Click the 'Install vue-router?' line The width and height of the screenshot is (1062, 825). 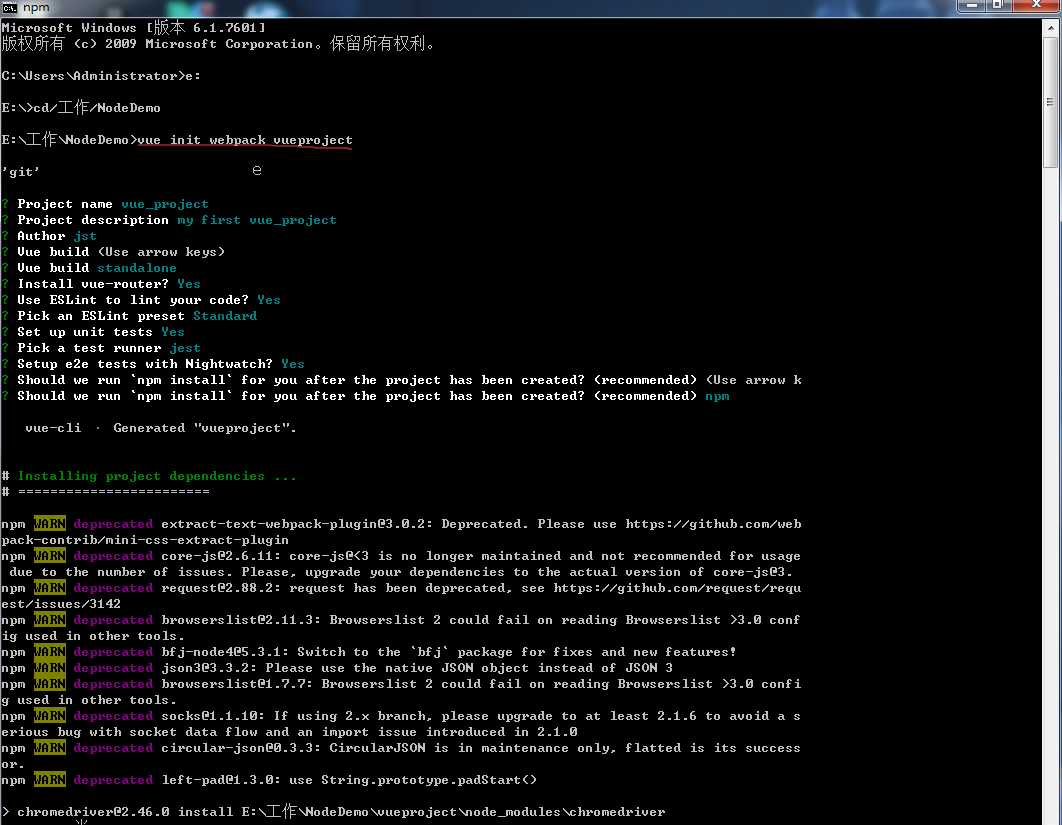click(101, 284)
